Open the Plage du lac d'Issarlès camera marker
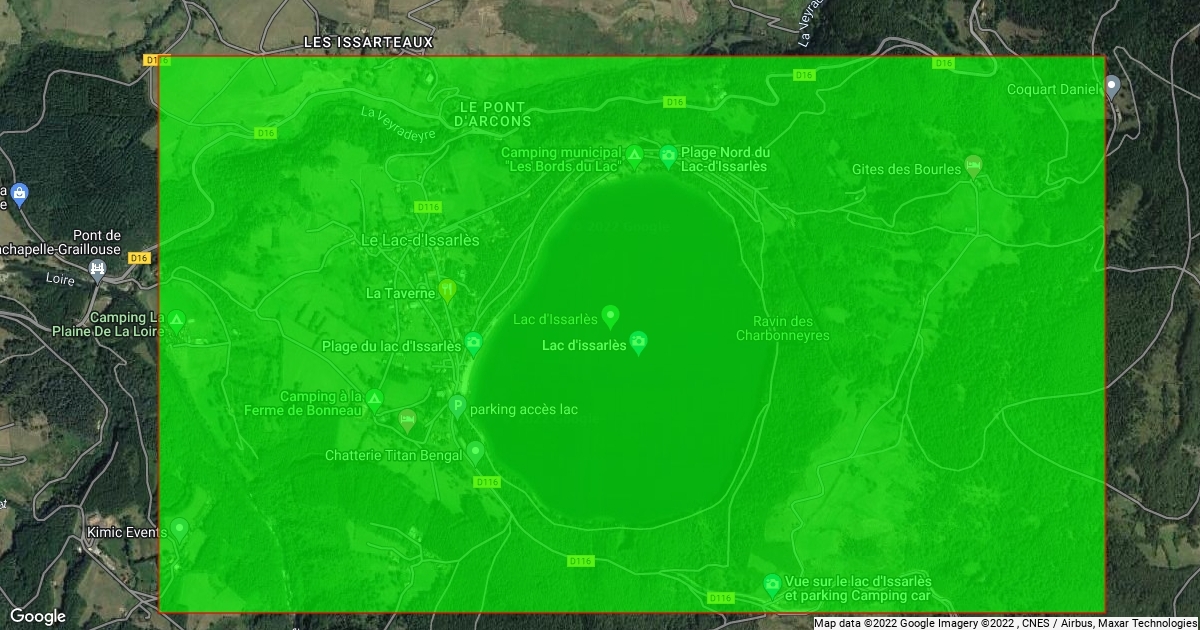The width and height of the screenshot is (1200, 630). (473, 343)
